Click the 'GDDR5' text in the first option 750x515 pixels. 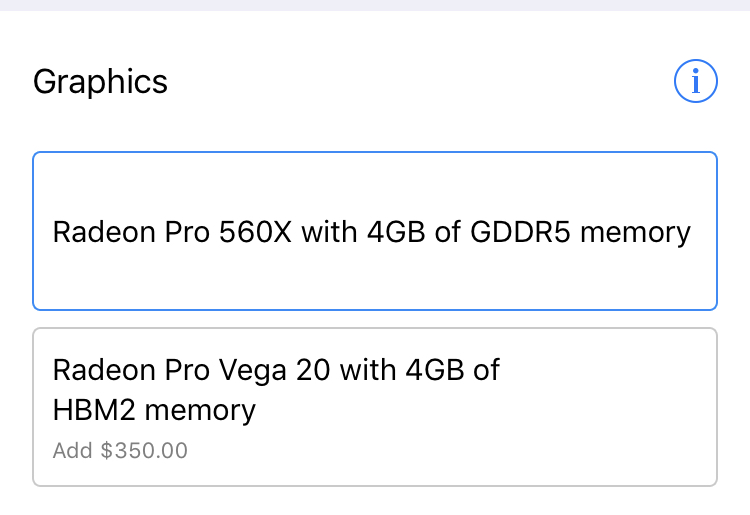520,232
